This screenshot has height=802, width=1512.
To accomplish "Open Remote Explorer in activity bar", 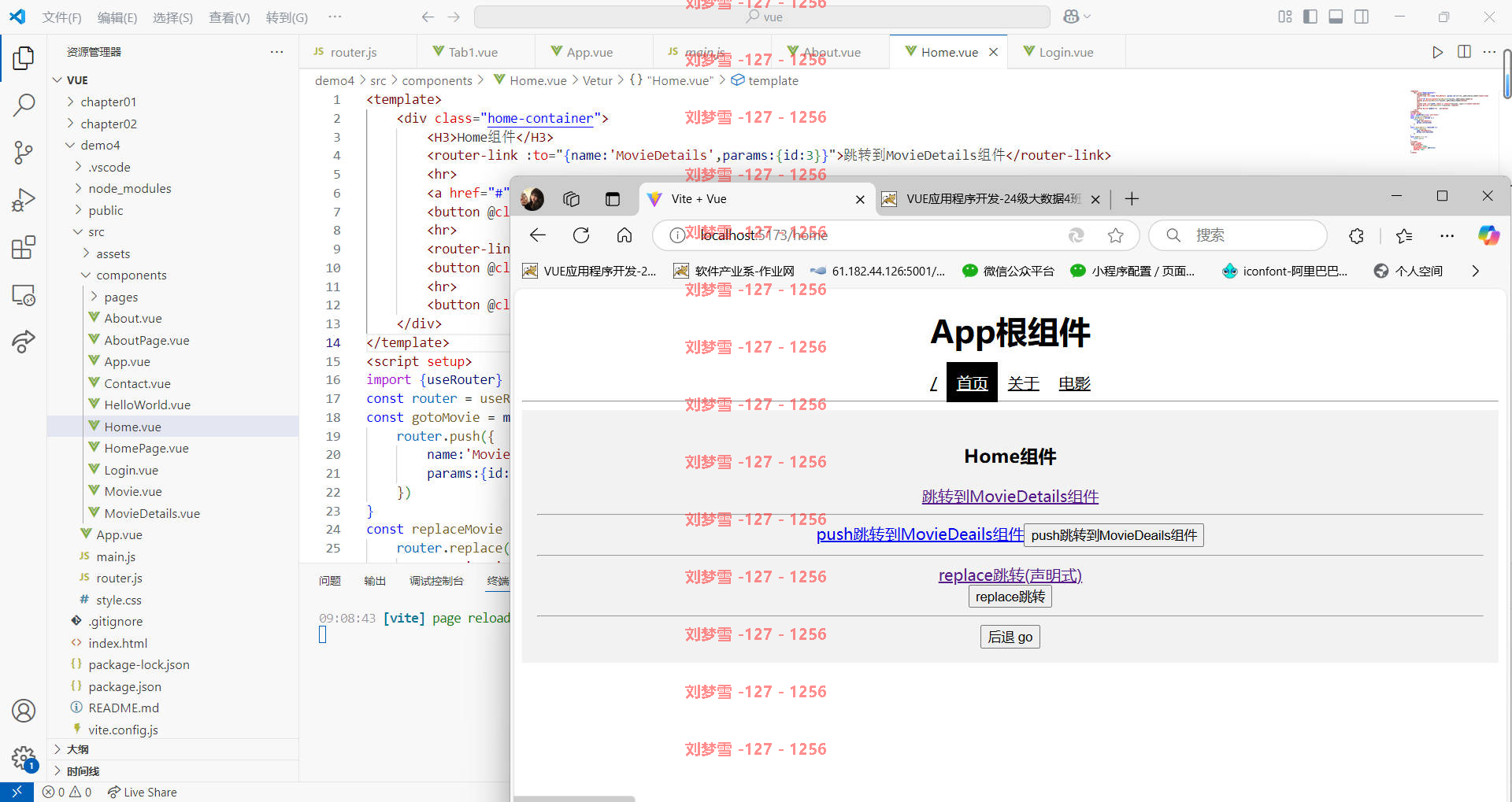I will [24, 295].
